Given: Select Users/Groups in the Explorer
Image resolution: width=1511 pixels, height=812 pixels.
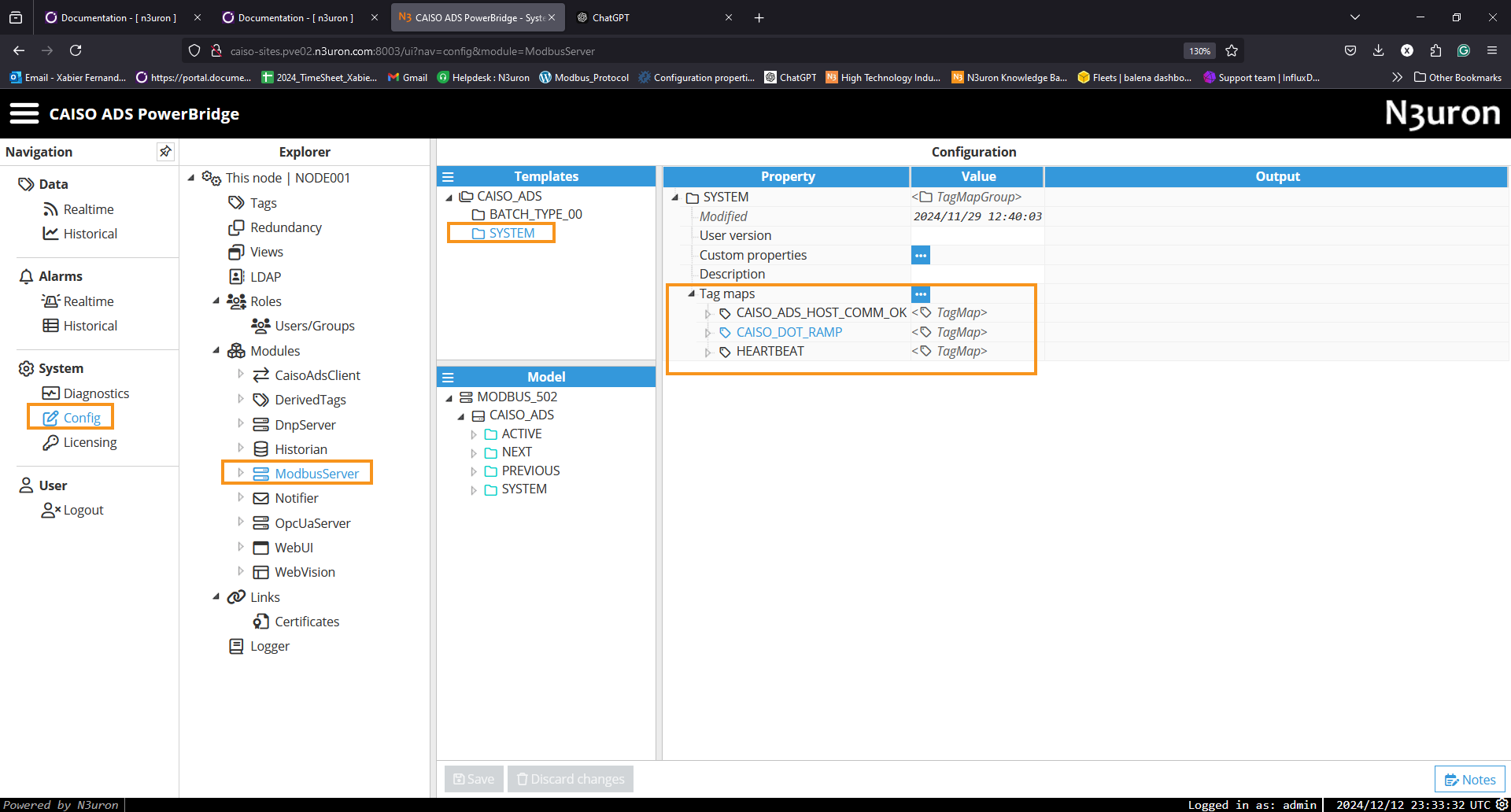Looking at the screenshot, I should pos(304,326).
